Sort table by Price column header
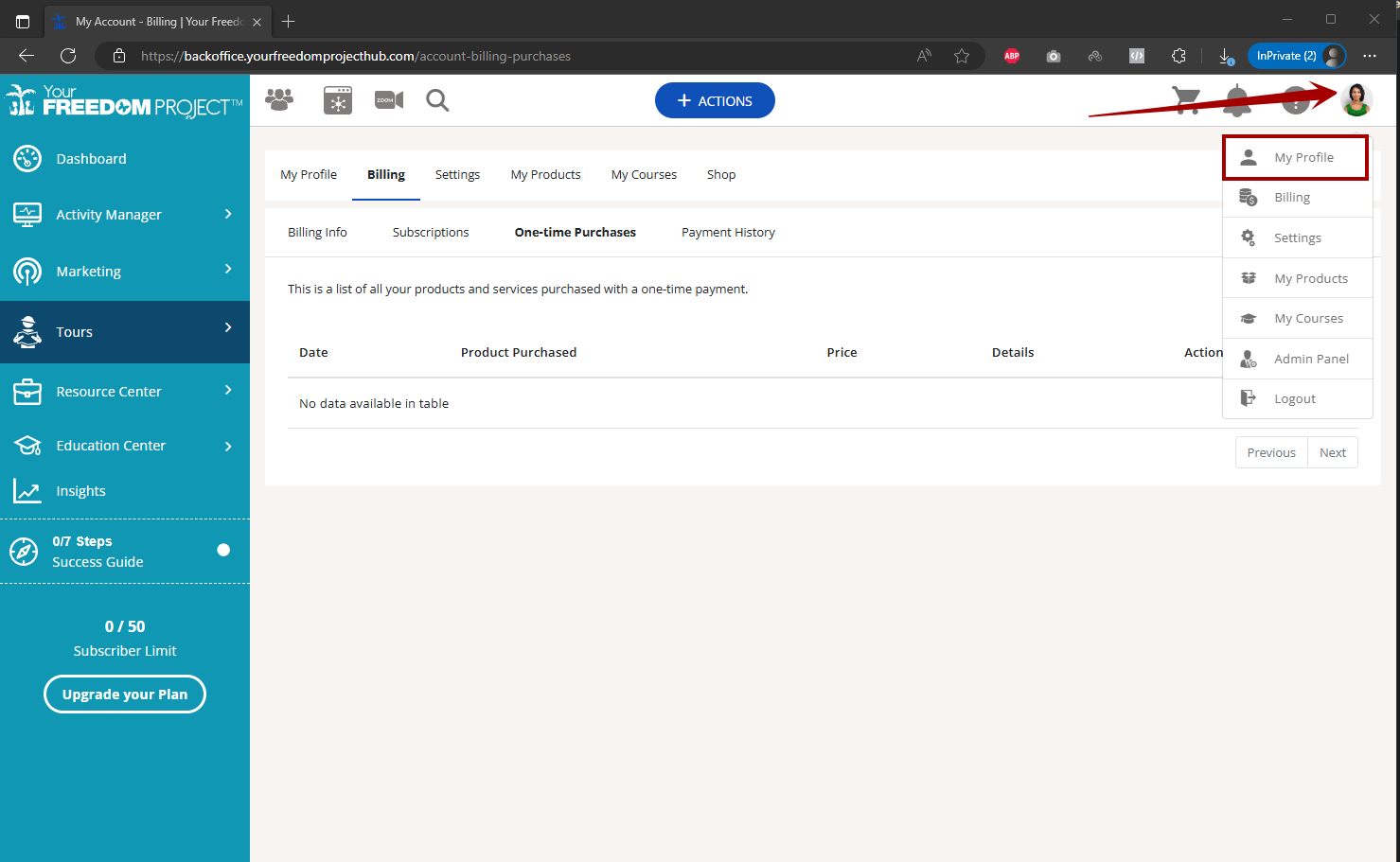1400x862 pixels. (x=842, y=352)
